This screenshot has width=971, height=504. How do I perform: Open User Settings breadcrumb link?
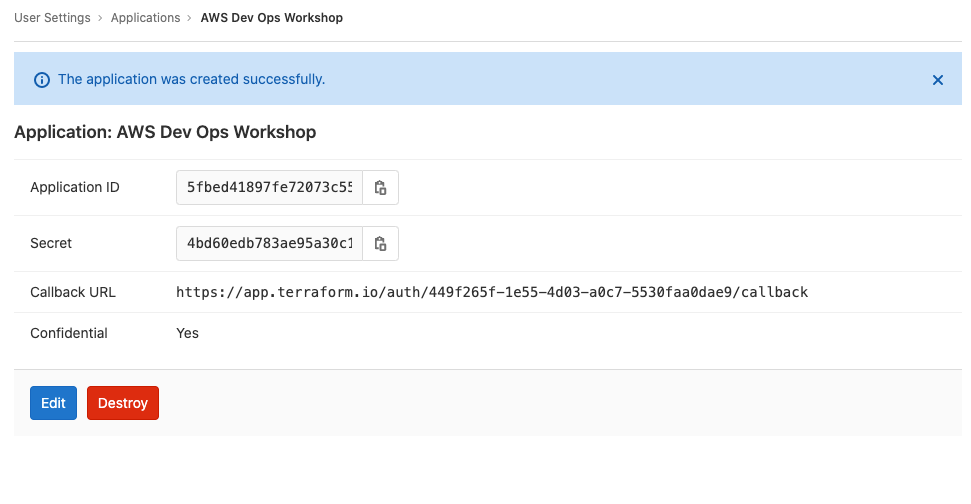[52, 18]
